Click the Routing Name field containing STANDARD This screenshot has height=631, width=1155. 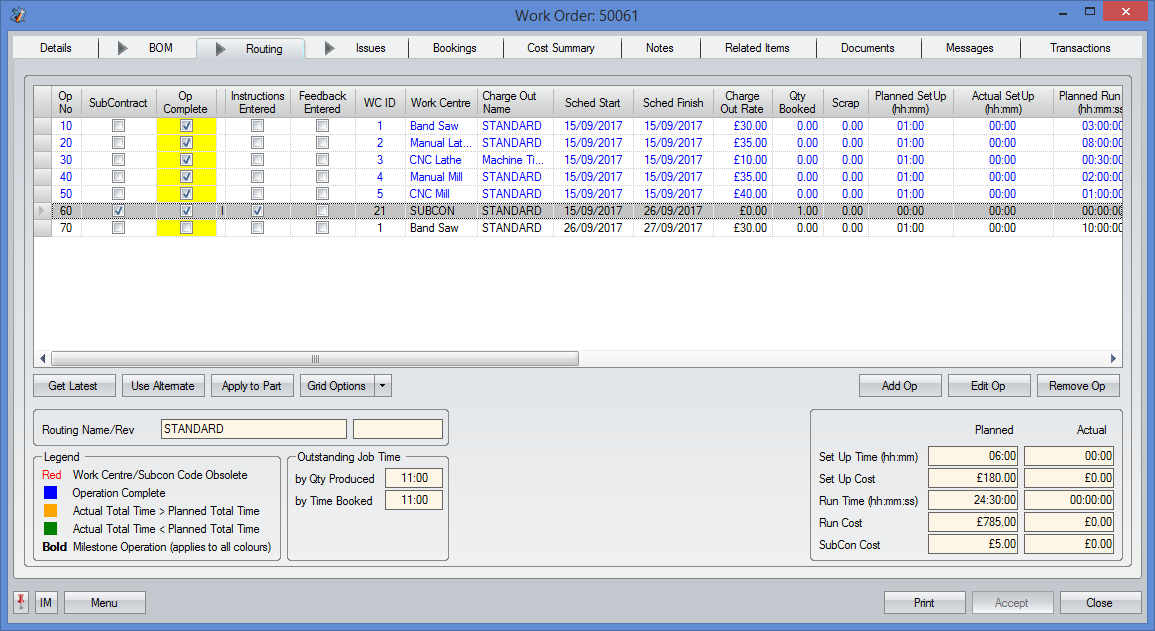253,429
